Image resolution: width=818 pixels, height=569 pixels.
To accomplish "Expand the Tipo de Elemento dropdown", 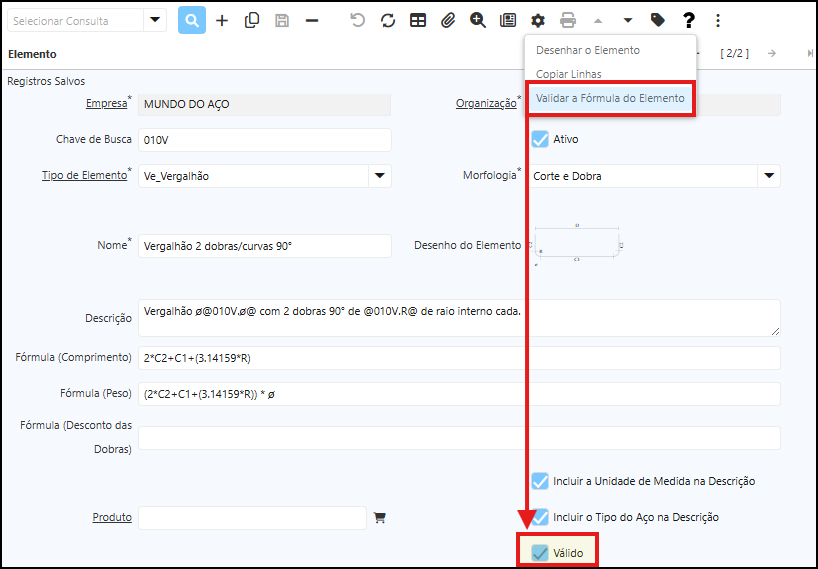I will click(379, 176).
